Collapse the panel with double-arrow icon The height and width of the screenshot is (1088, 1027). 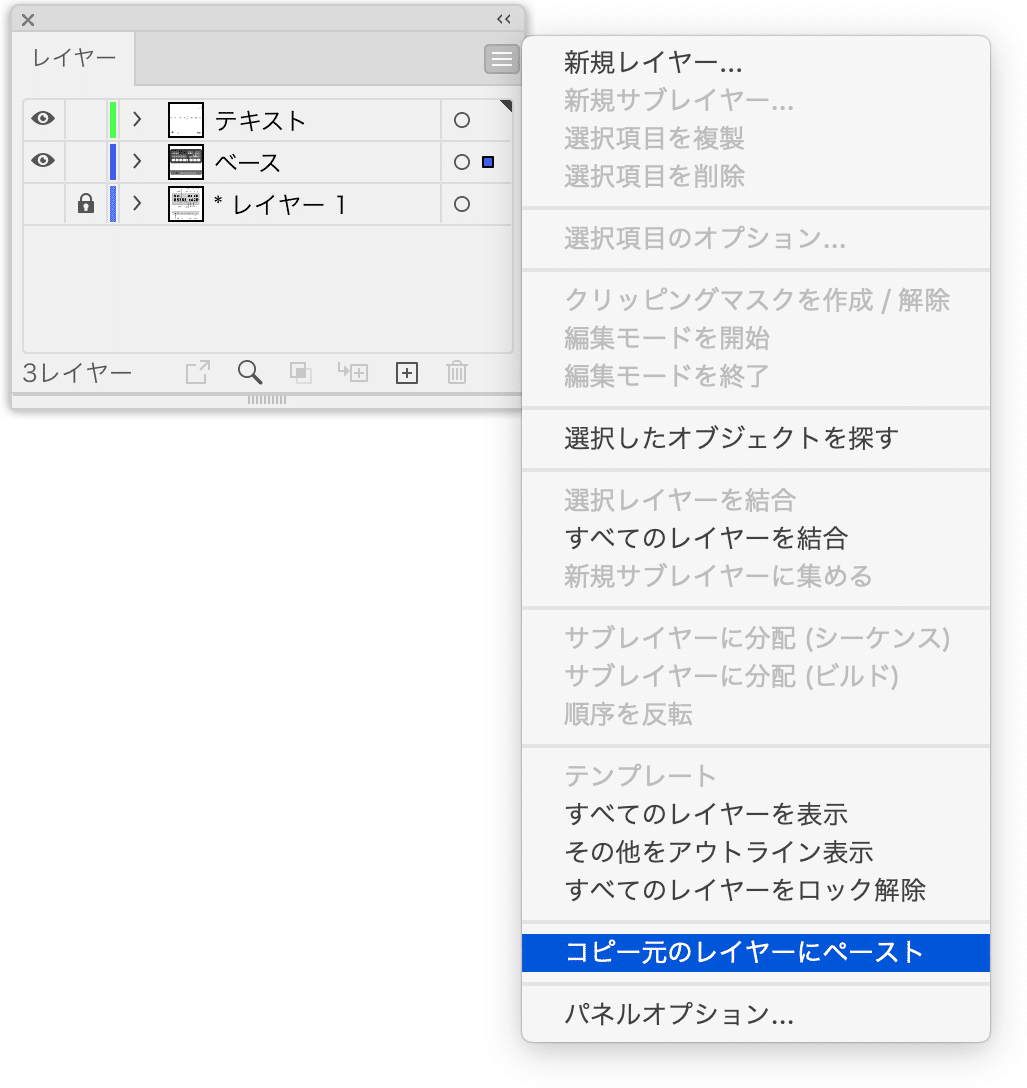point(504,19)
